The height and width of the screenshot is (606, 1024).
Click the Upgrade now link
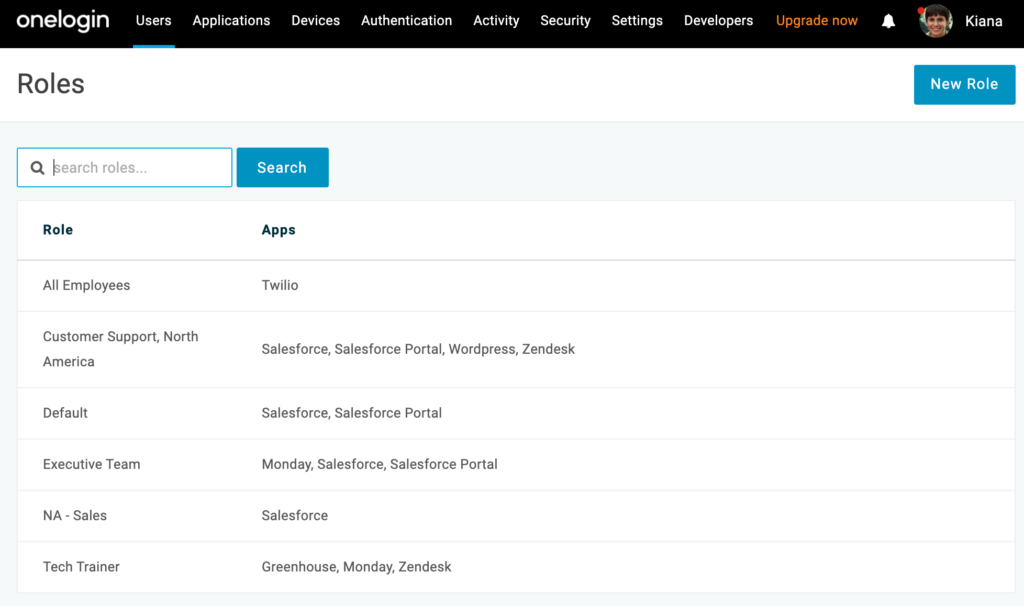816,20
